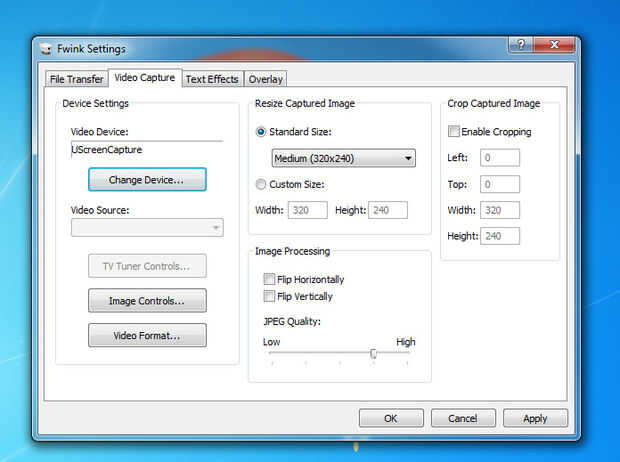The image size is (620, 462).
Task: Click the High label of JPEG quality
Action: pos(406,342)
